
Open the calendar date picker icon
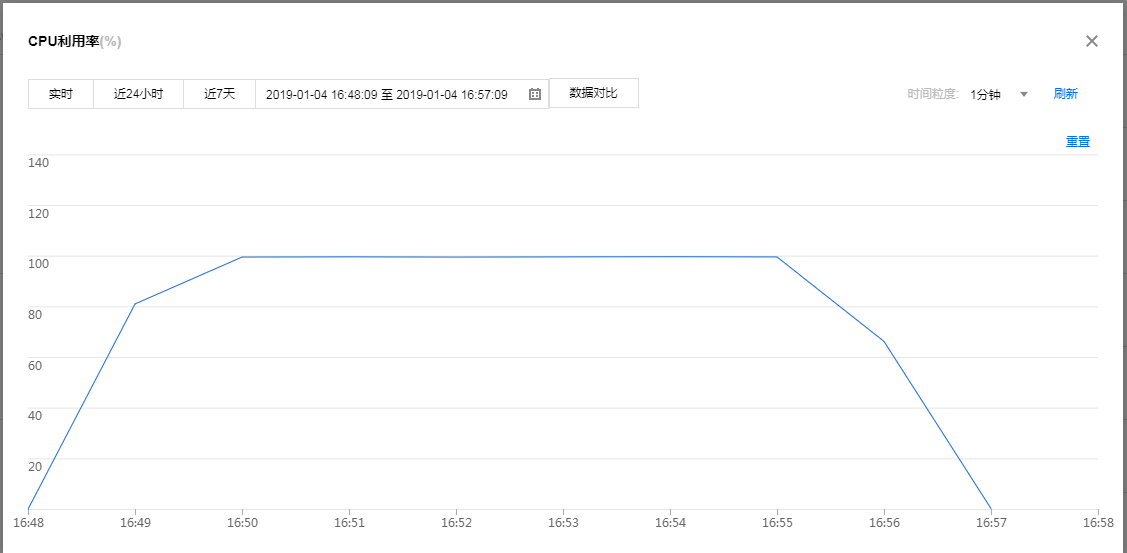(535, 94)
